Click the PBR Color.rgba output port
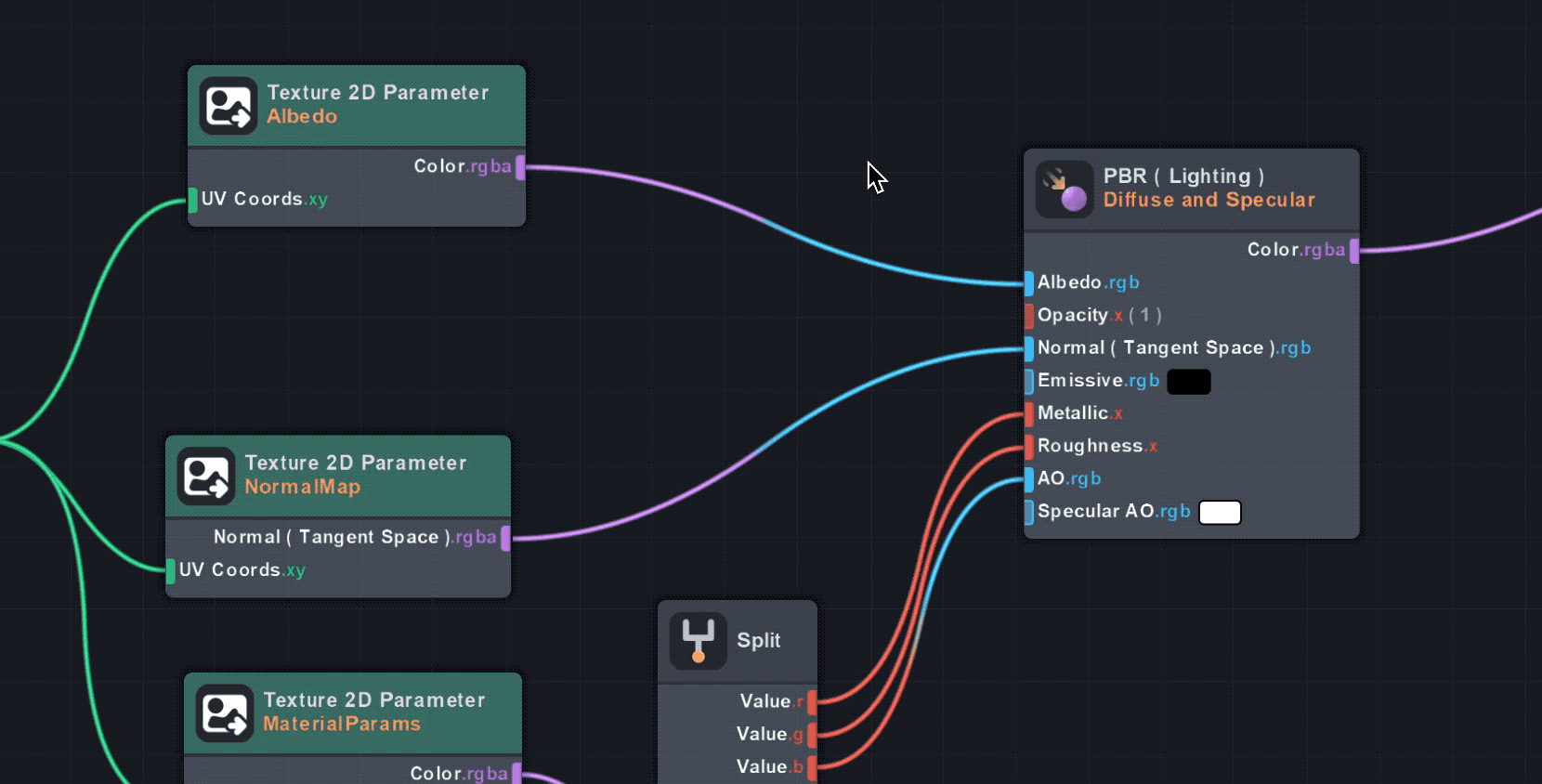1542x784 pixels. click(1353, 251)
